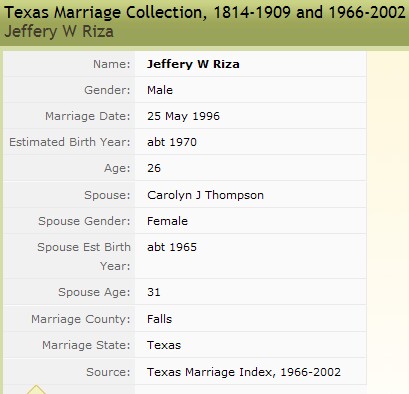The width and height of the screenshot is (409, 394).
Task: Click the Spouse Est Birth Year label
Action: click(84, 256)
